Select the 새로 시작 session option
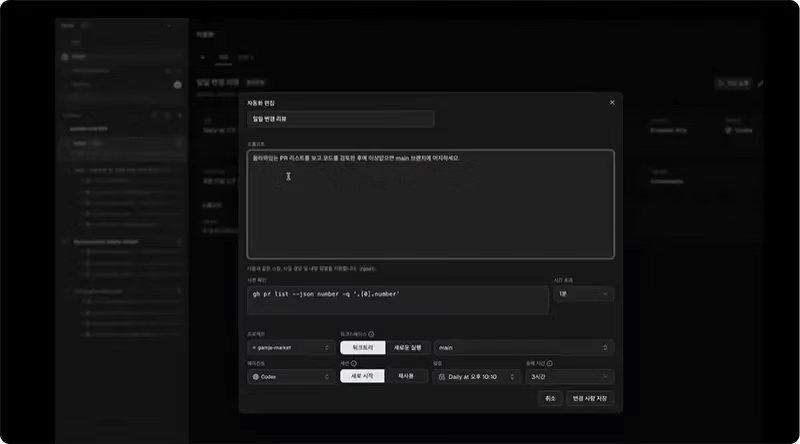 click(362, 376)
